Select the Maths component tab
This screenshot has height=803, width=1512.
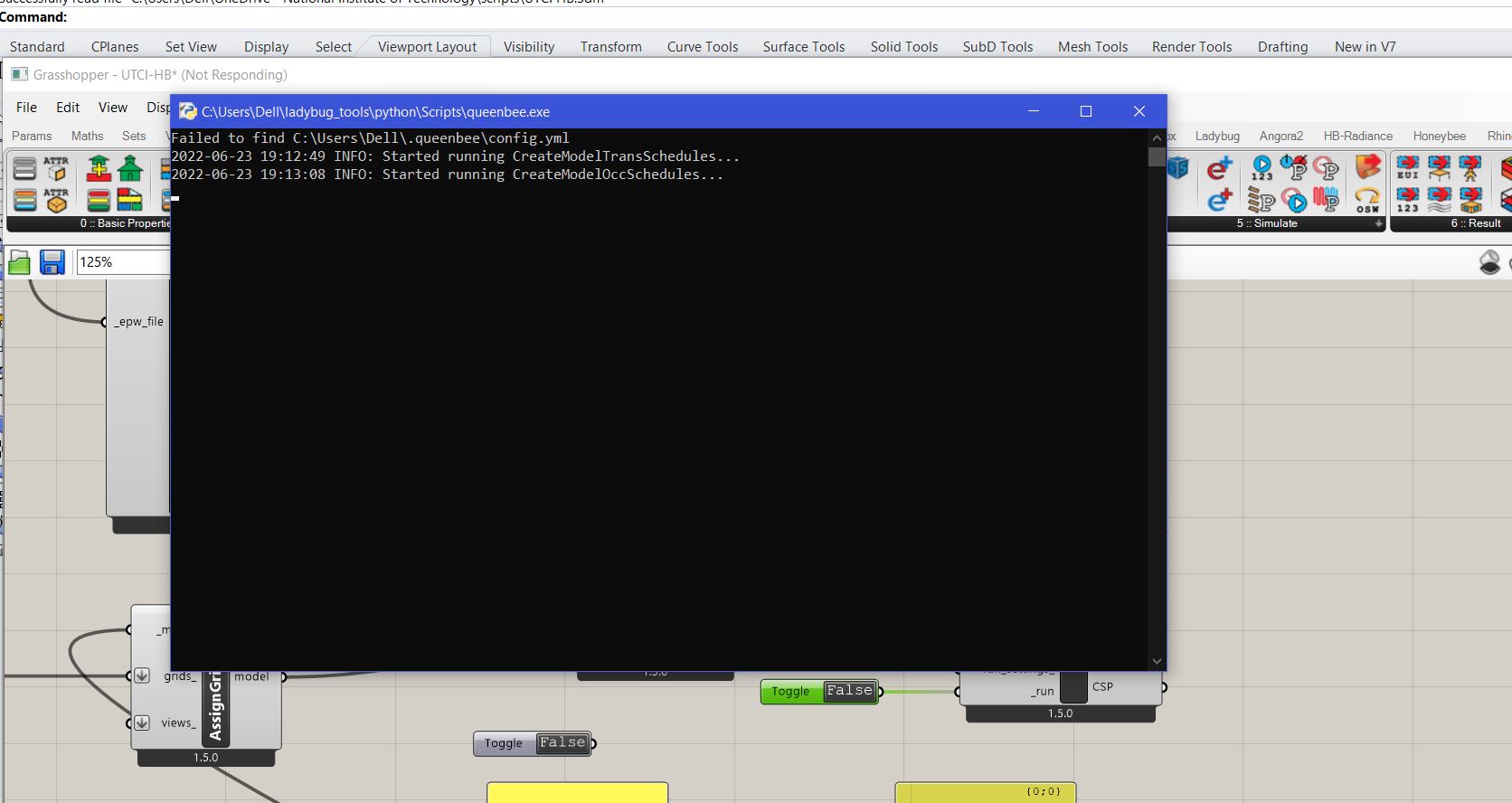tap(87, 137)
